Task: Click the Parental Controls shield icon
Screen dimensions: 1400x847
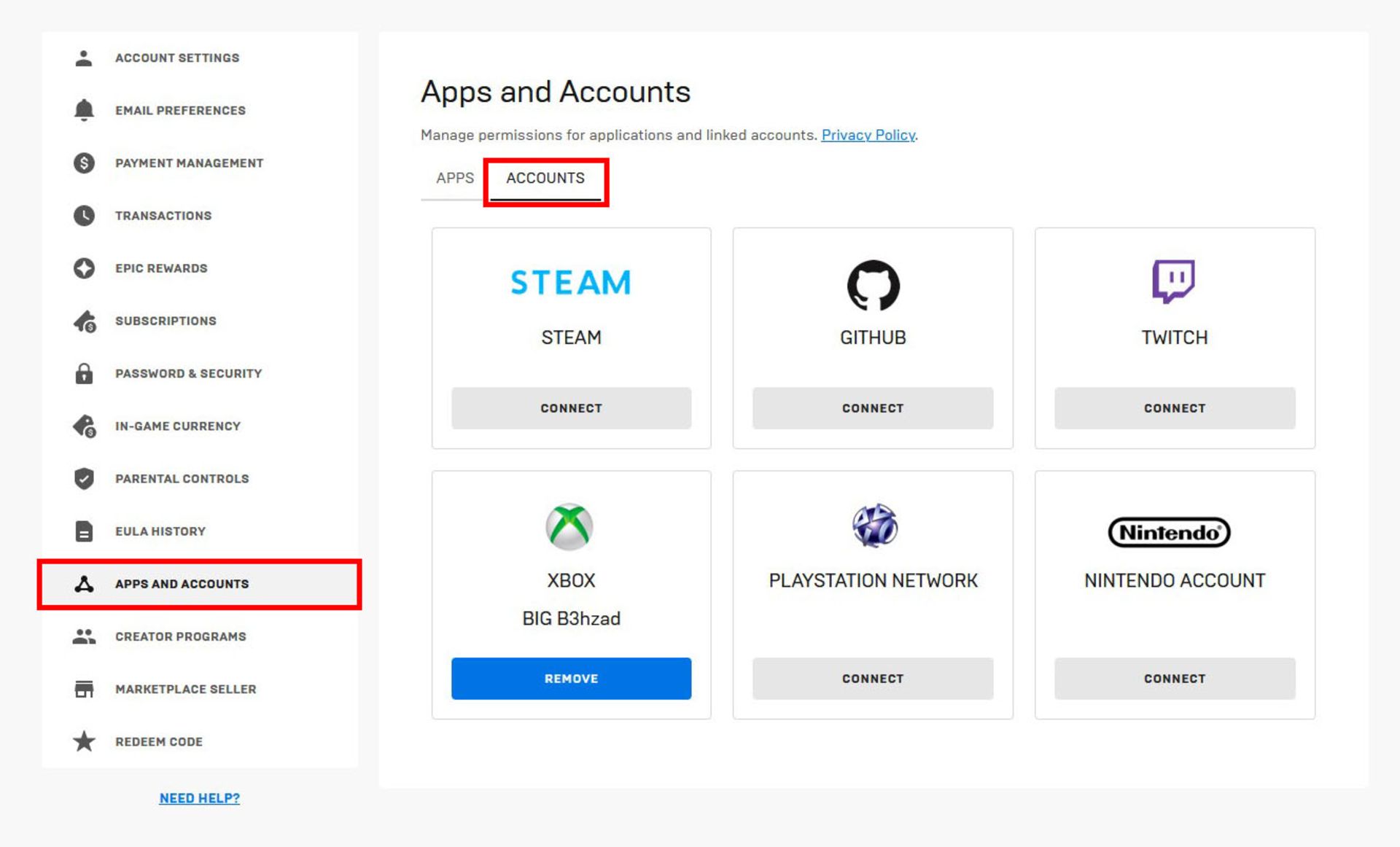Action: (x=84, y=479)
